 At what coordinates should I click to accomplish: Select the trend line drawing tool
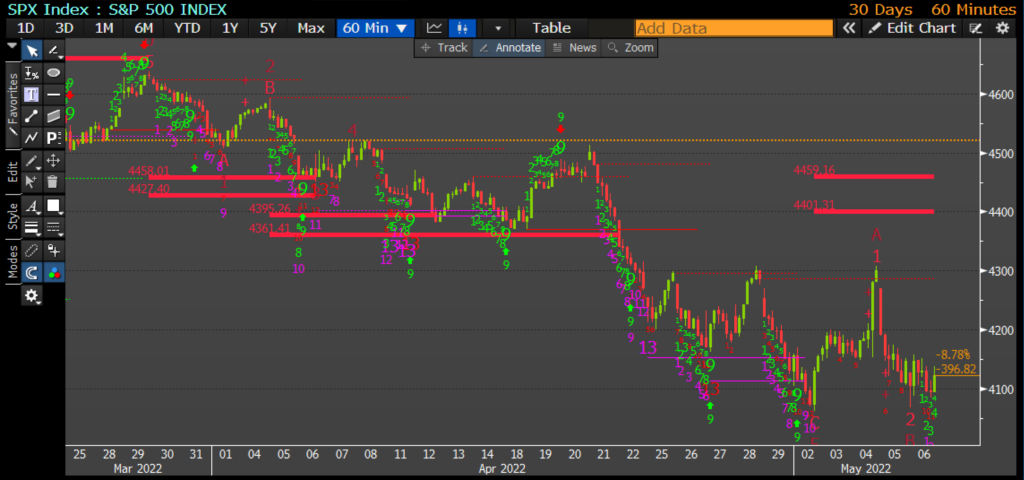[x=54, y=51]
